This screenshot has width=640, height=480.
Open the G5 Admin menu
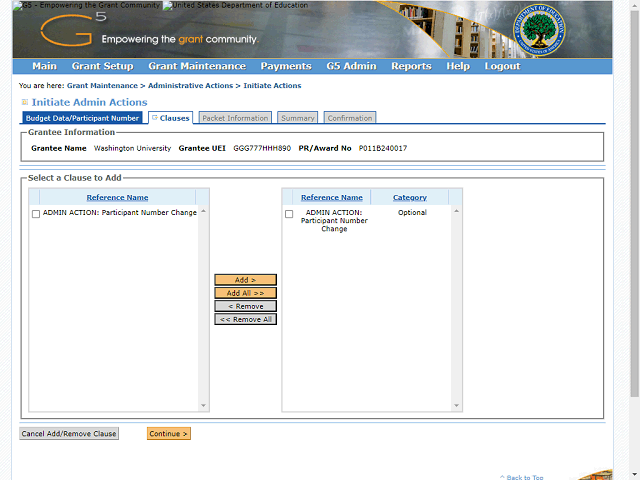tap(351, 66)
